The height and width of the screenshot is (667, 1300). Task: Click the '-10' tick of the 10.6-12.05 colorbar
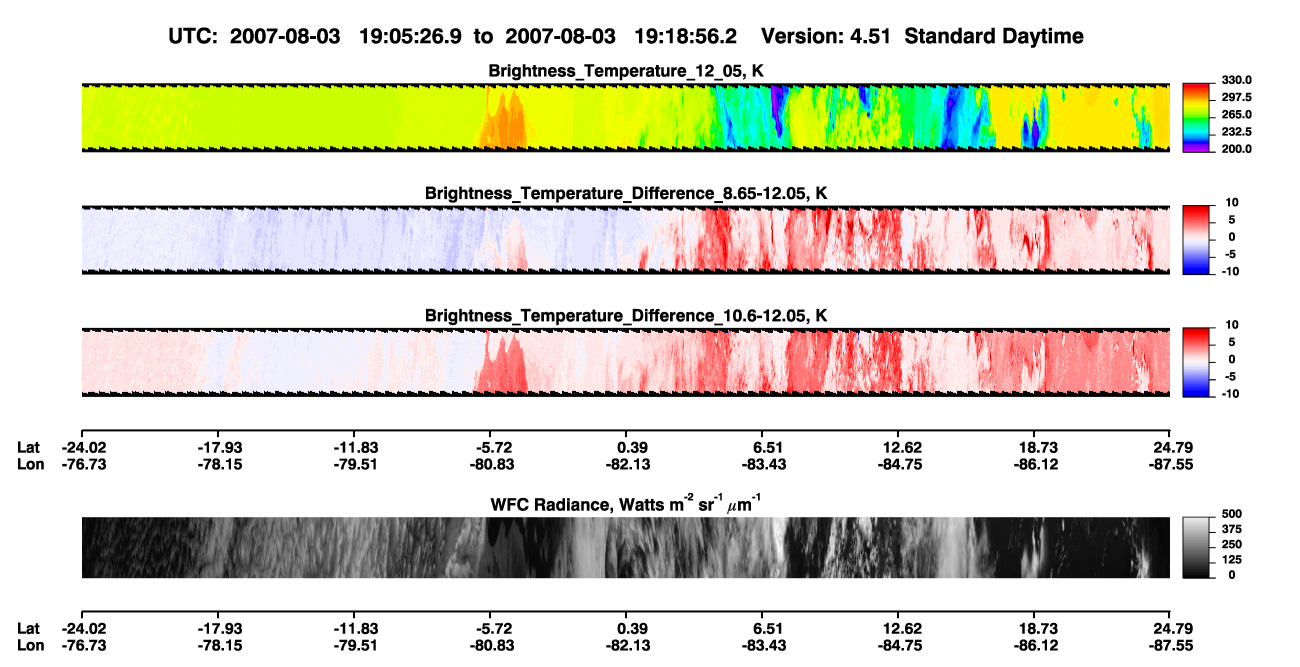(x=1229, y=394)
